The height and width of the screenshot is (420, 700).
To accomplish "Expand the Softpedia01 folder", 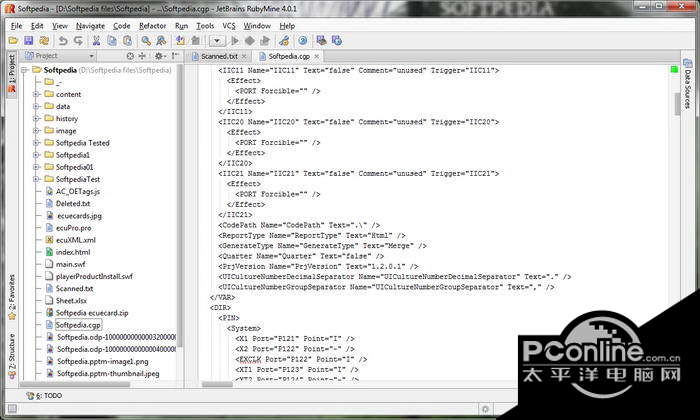I will [x=36, y=167].
